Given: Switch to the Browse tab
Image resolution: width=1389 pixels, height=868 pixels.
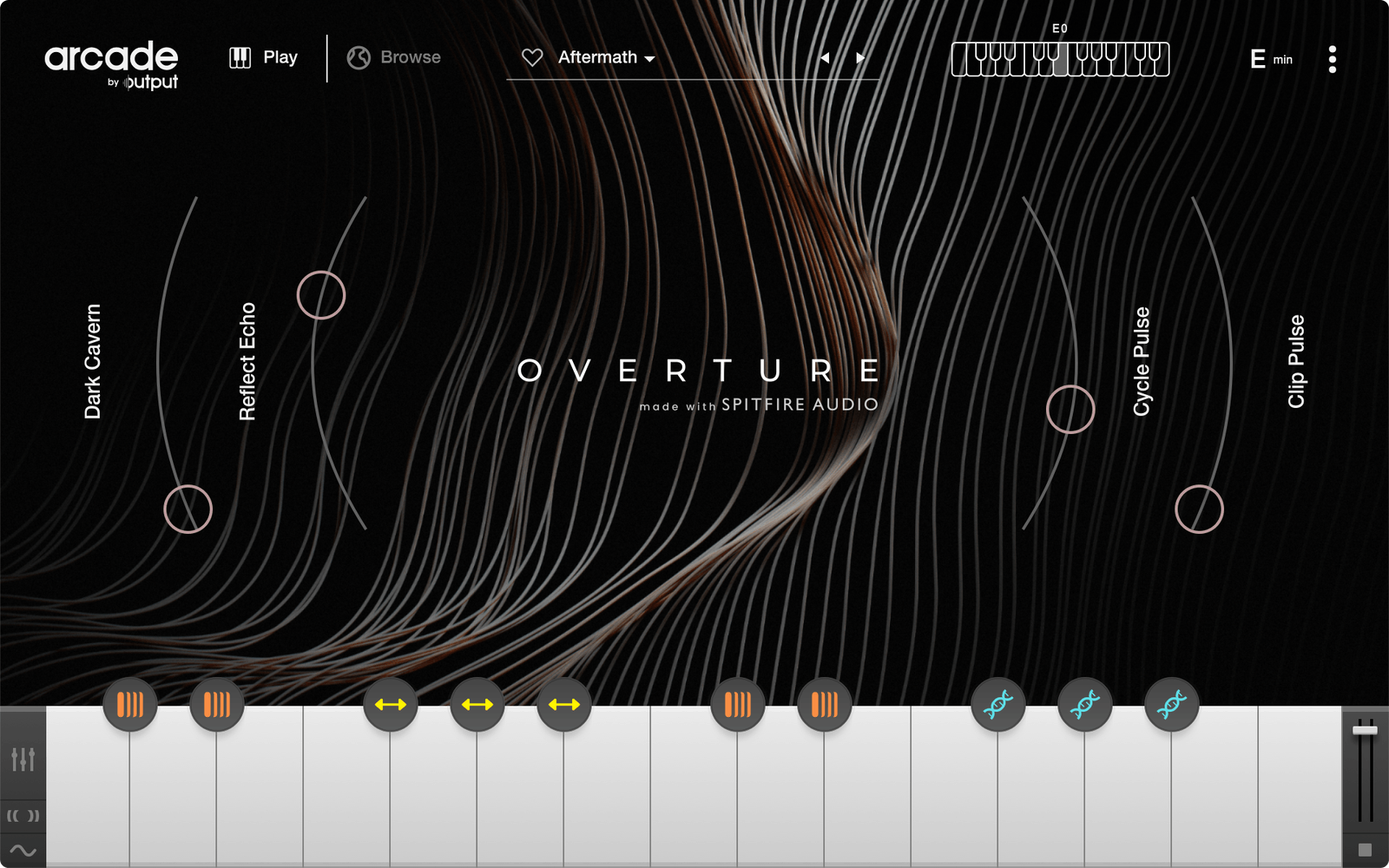Looking at the screenshot, I should point(395,57).
